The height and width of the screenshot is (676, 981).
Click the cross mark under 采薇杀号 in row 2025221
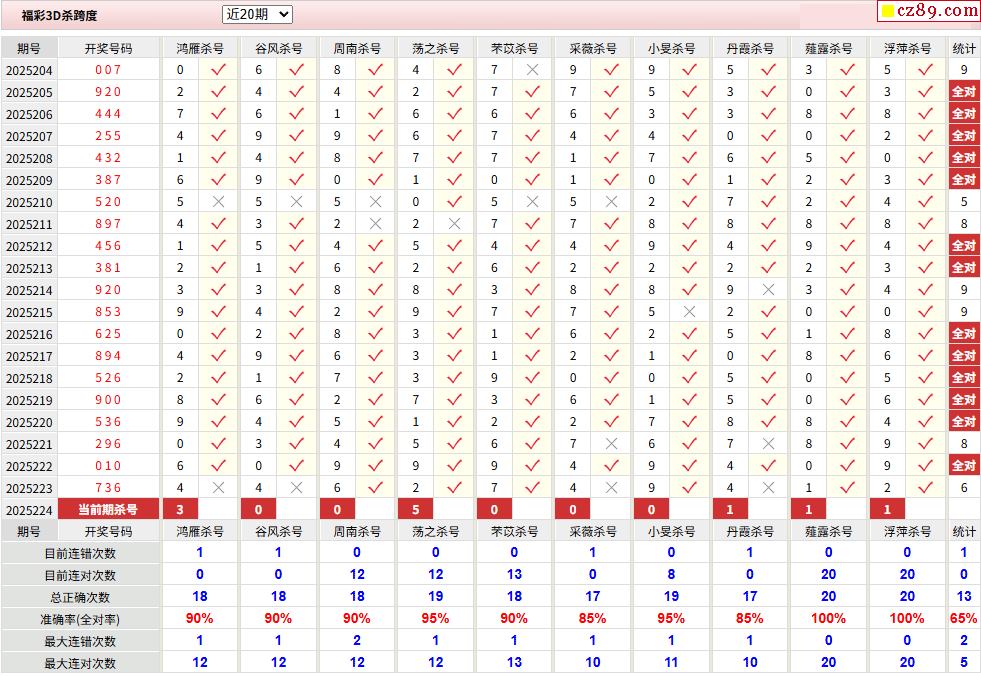pyautogui.click(x=611, y=444)
